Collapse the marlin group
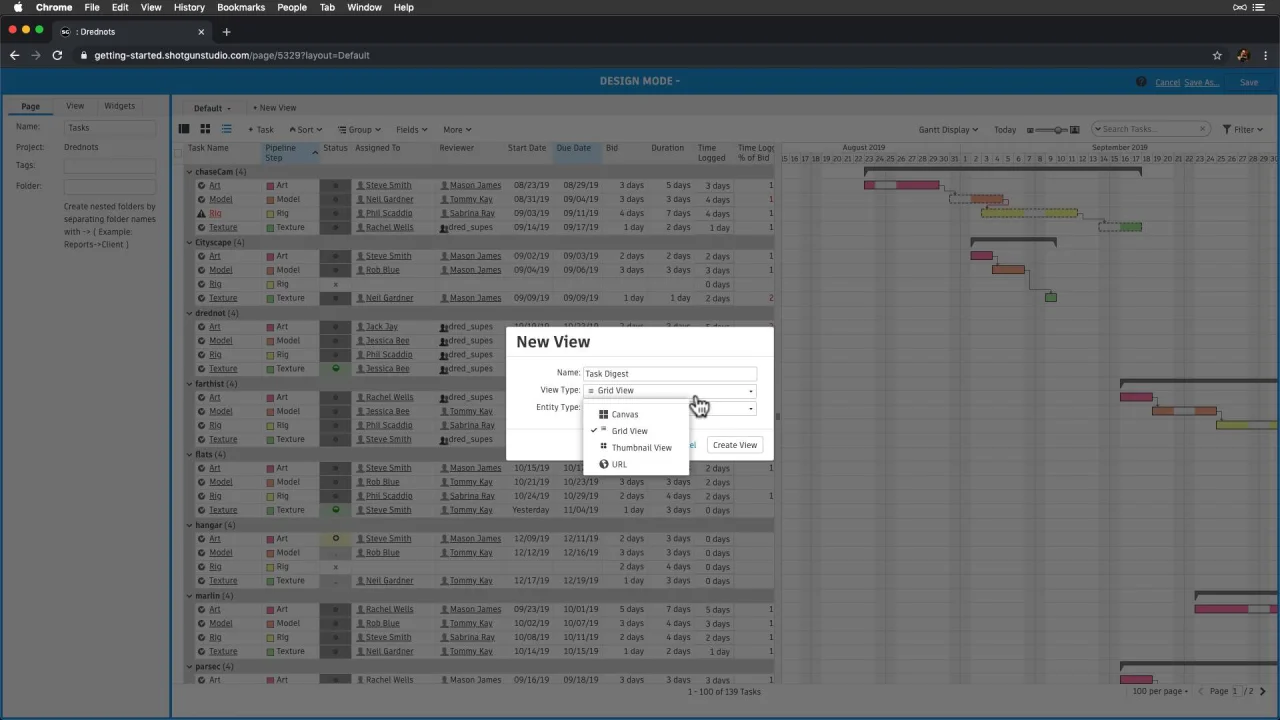Viewport: 1280px width, 720px height. pyautogui.click(x=190, y=596)
